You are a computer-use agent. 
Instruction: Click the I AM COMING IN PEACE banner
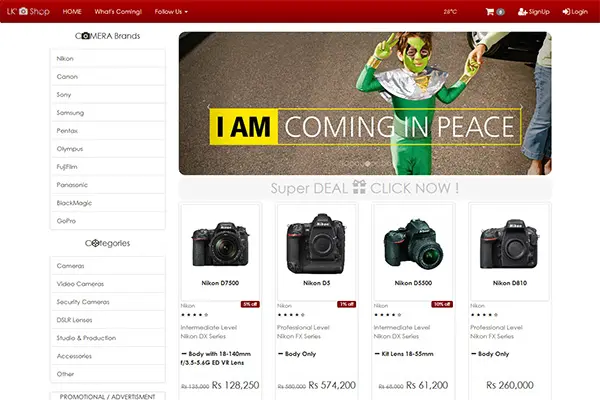click(365, 103)
